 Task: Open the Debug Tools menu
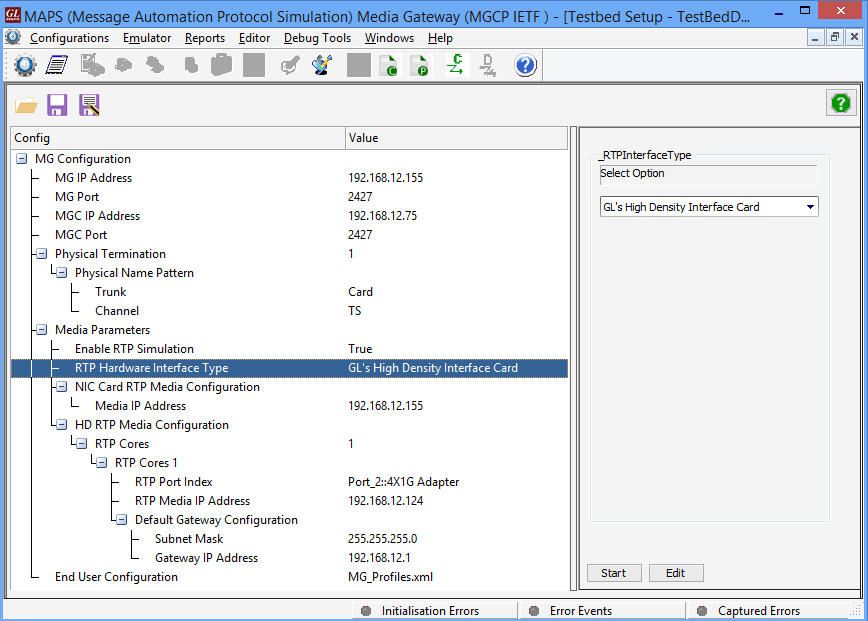pos(317,38)
